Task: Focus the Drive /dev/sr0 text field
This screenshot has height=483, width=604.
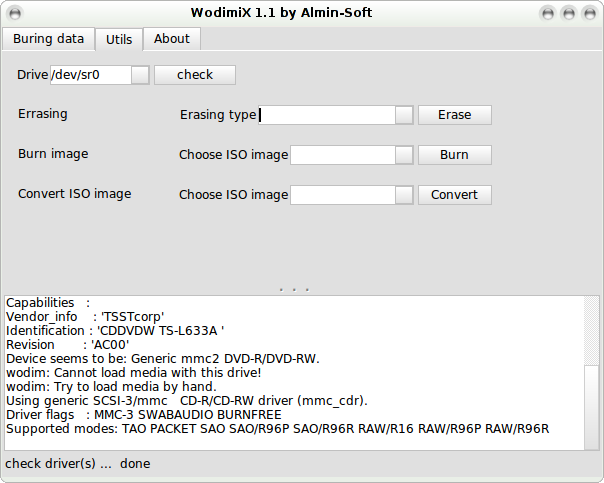Action: [91, 75]
